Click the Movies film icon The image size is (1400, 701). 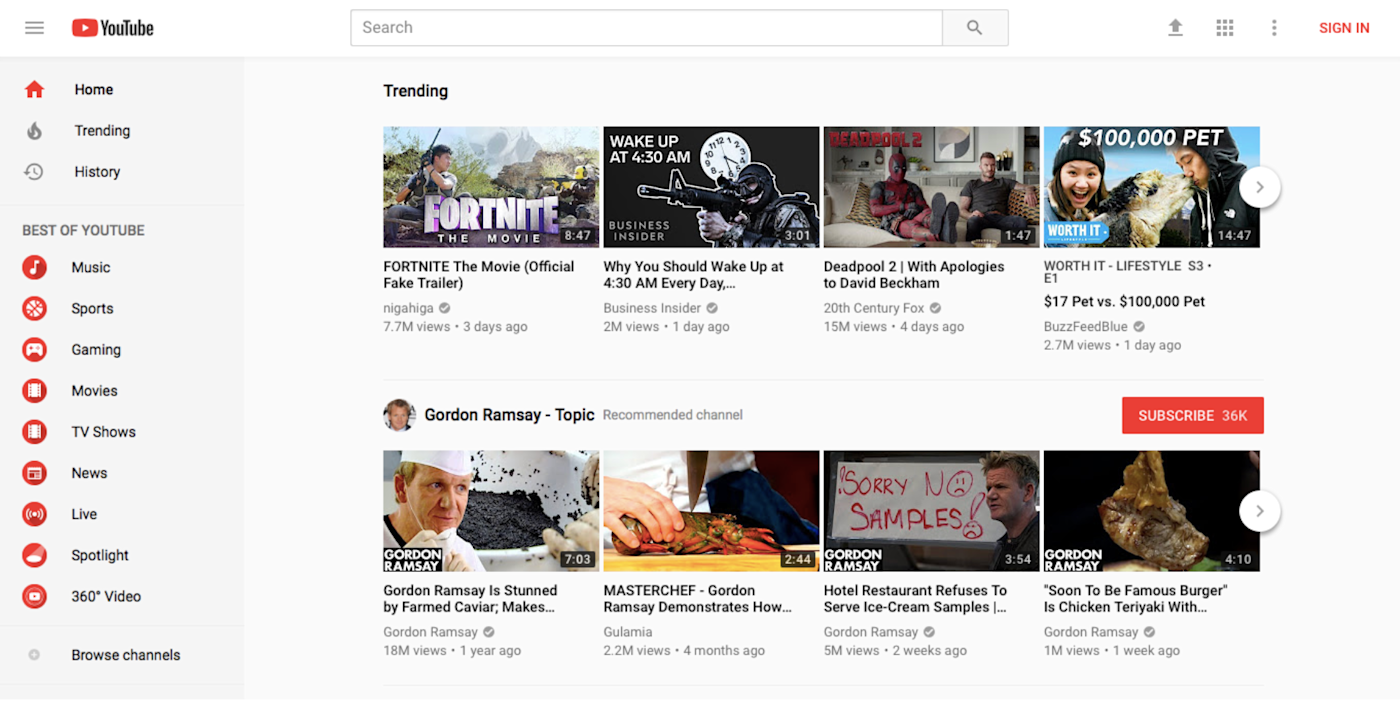click(35, 390)
